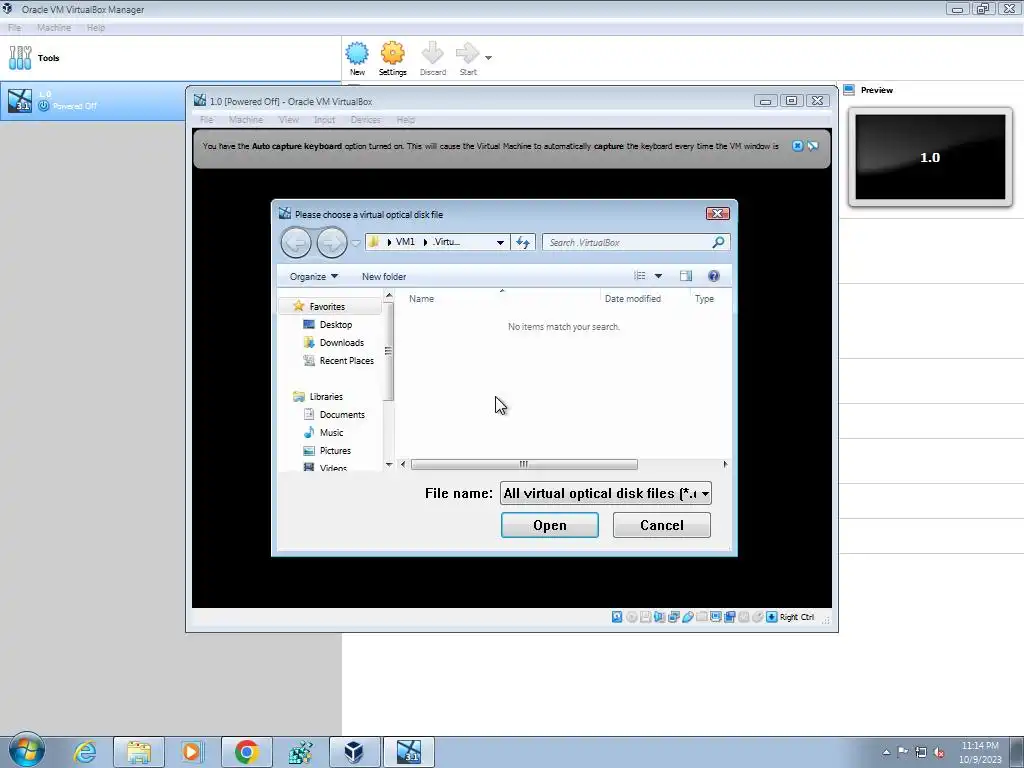Click the Cancel button
Viewport: 1024px width, 768px height.
(662, 525)
